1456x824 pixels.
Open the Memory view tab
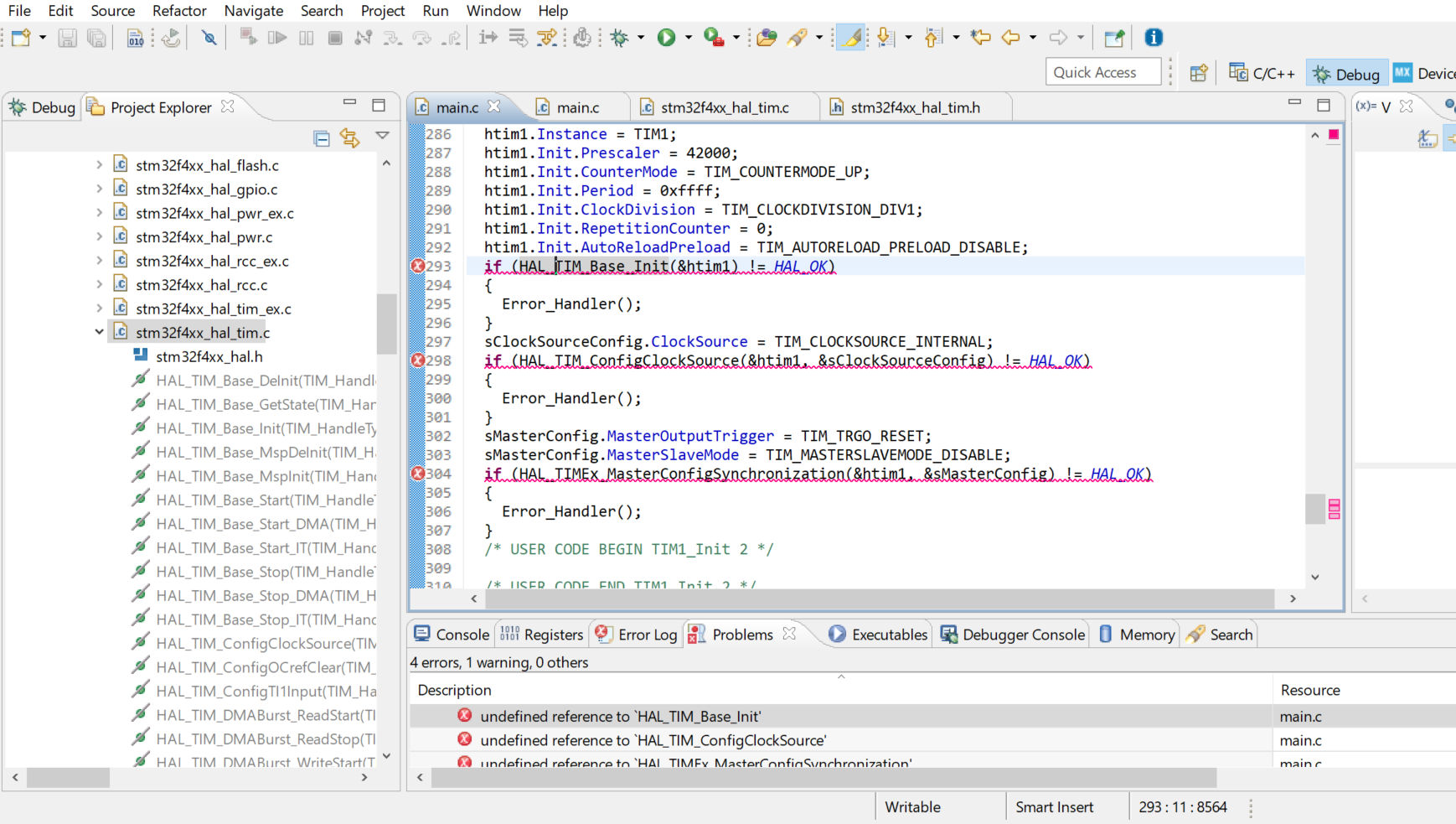point(1137,635)
